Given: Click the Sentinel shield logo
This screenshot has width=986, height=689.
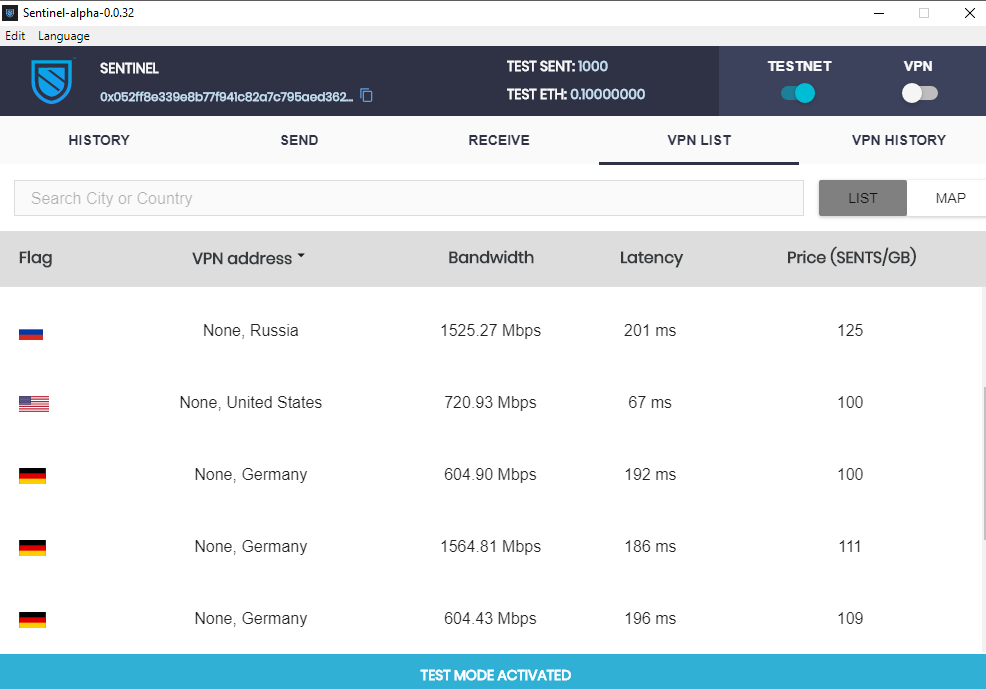Looking at the screenshot, I should coord(52,81).
